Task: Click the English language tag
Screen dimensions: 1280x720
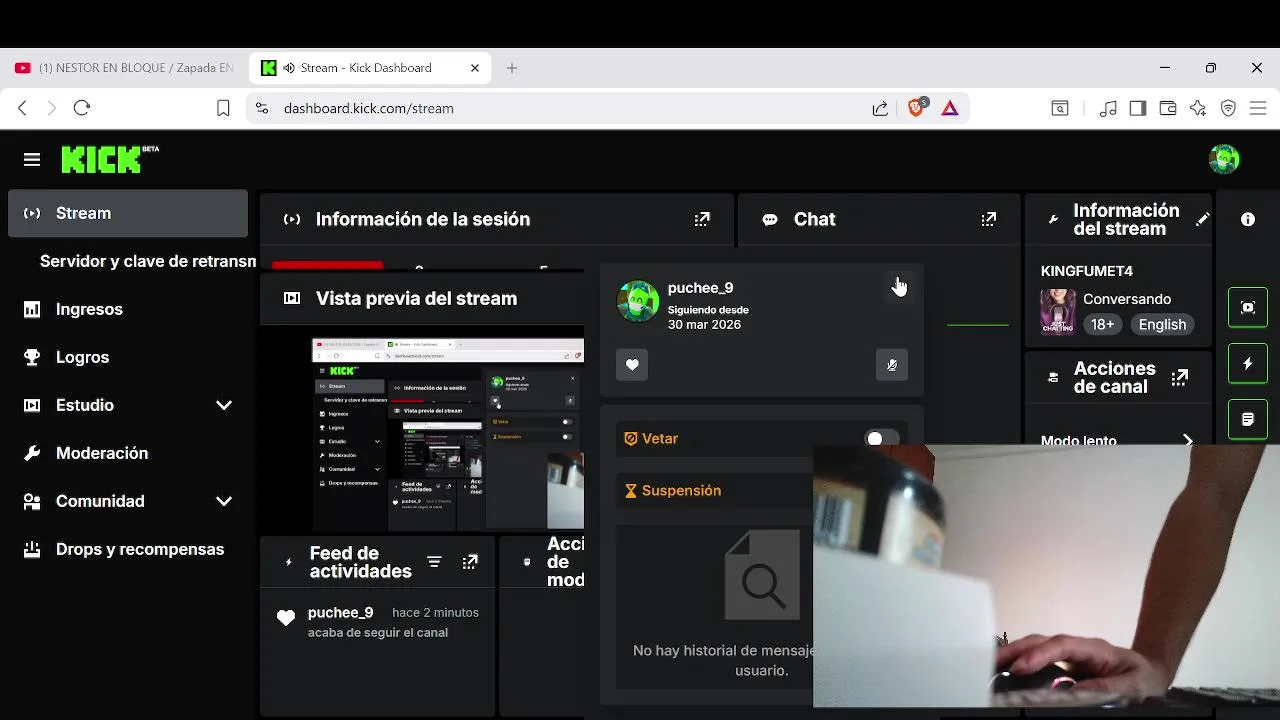Action: [x=1162, y=324]
